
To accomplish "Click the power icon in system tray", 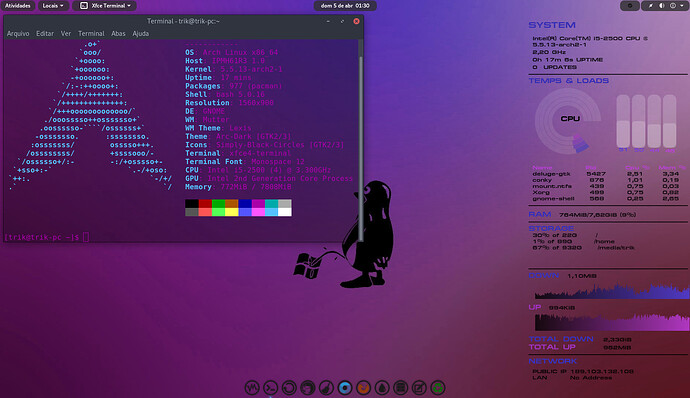I will point(673,6).
